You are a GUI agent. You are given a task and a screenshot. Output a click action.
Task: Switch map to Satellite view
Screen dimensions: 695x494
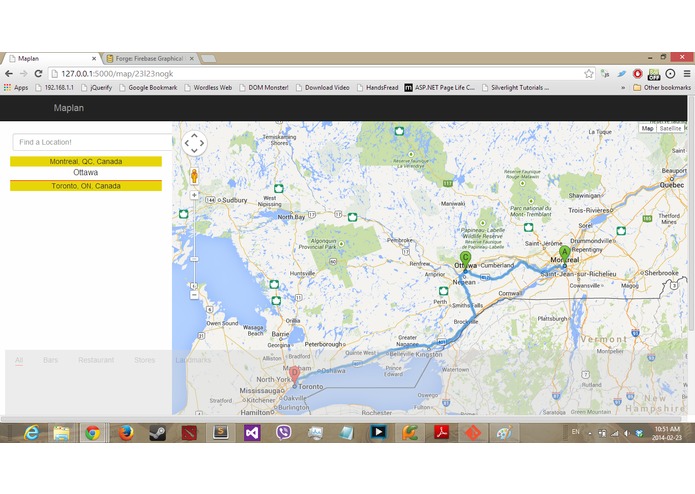[670, 128]
